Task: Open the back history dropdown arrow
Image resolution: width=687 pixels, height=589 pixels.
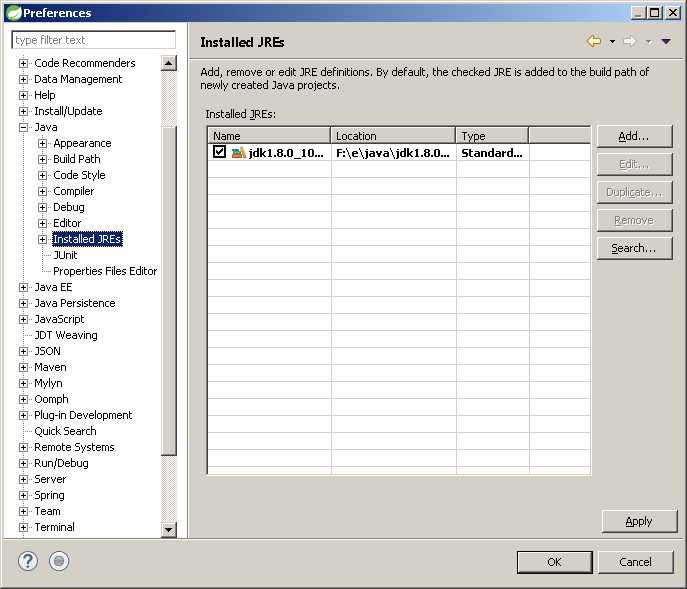Action: [612, 42]
